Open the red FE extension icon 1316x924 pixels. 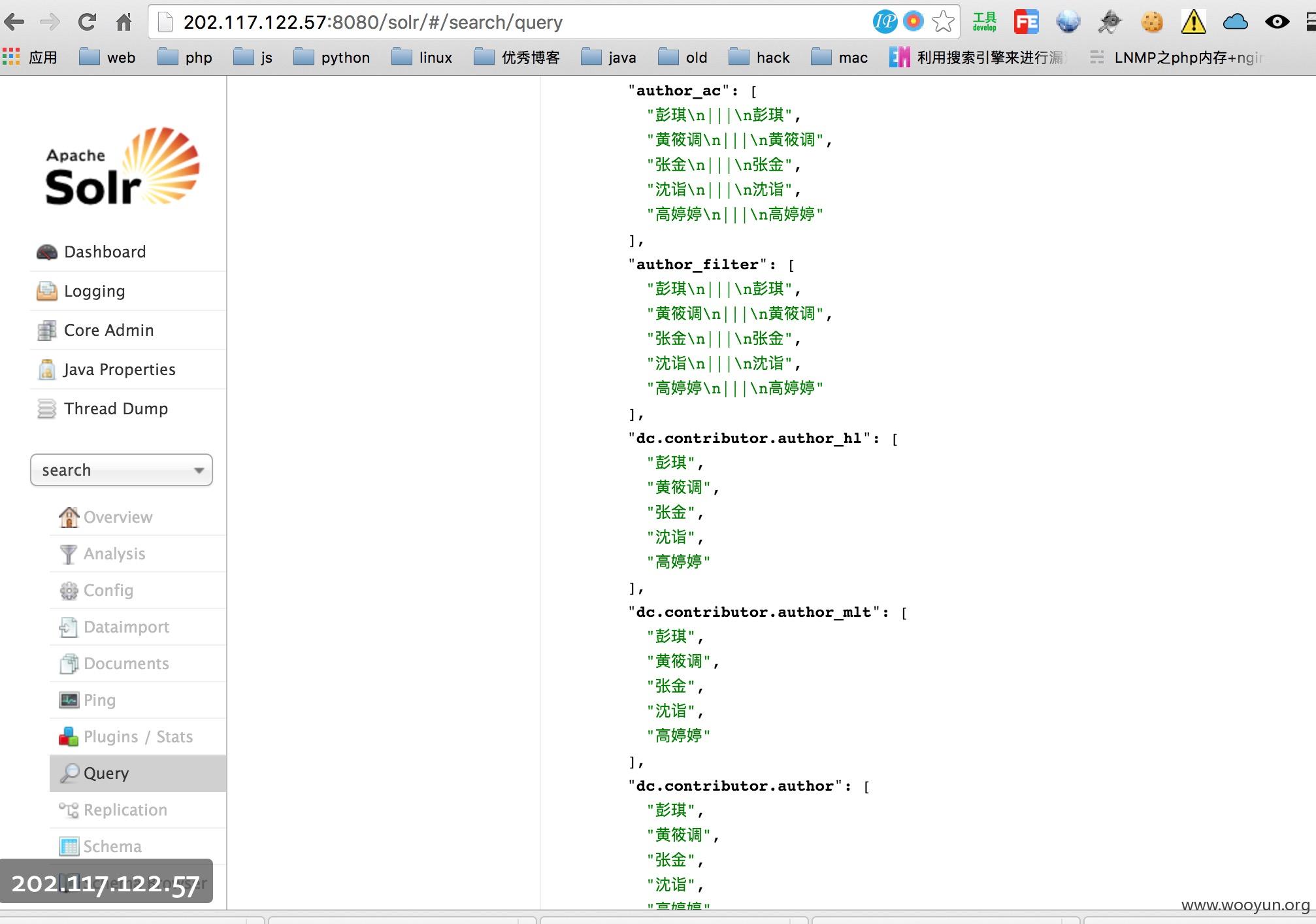click(x=1027, y=22)
